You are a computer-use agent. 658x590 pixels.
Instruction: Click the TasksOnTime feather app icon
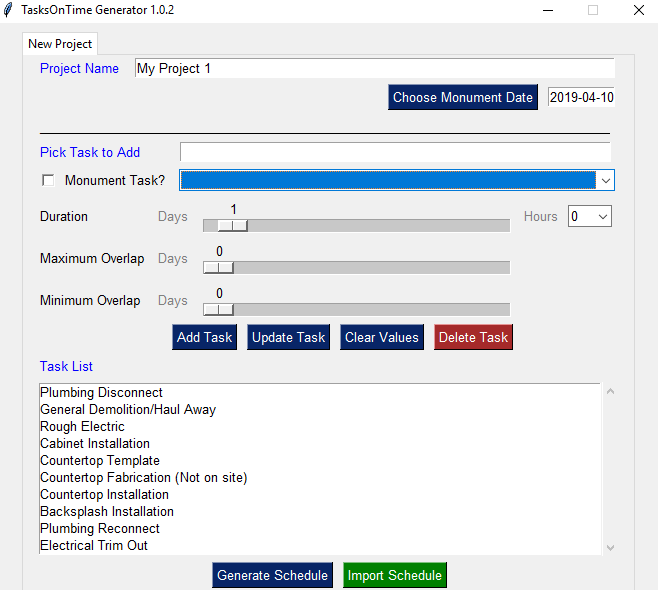pyautogui.click(x=9, y=10)
